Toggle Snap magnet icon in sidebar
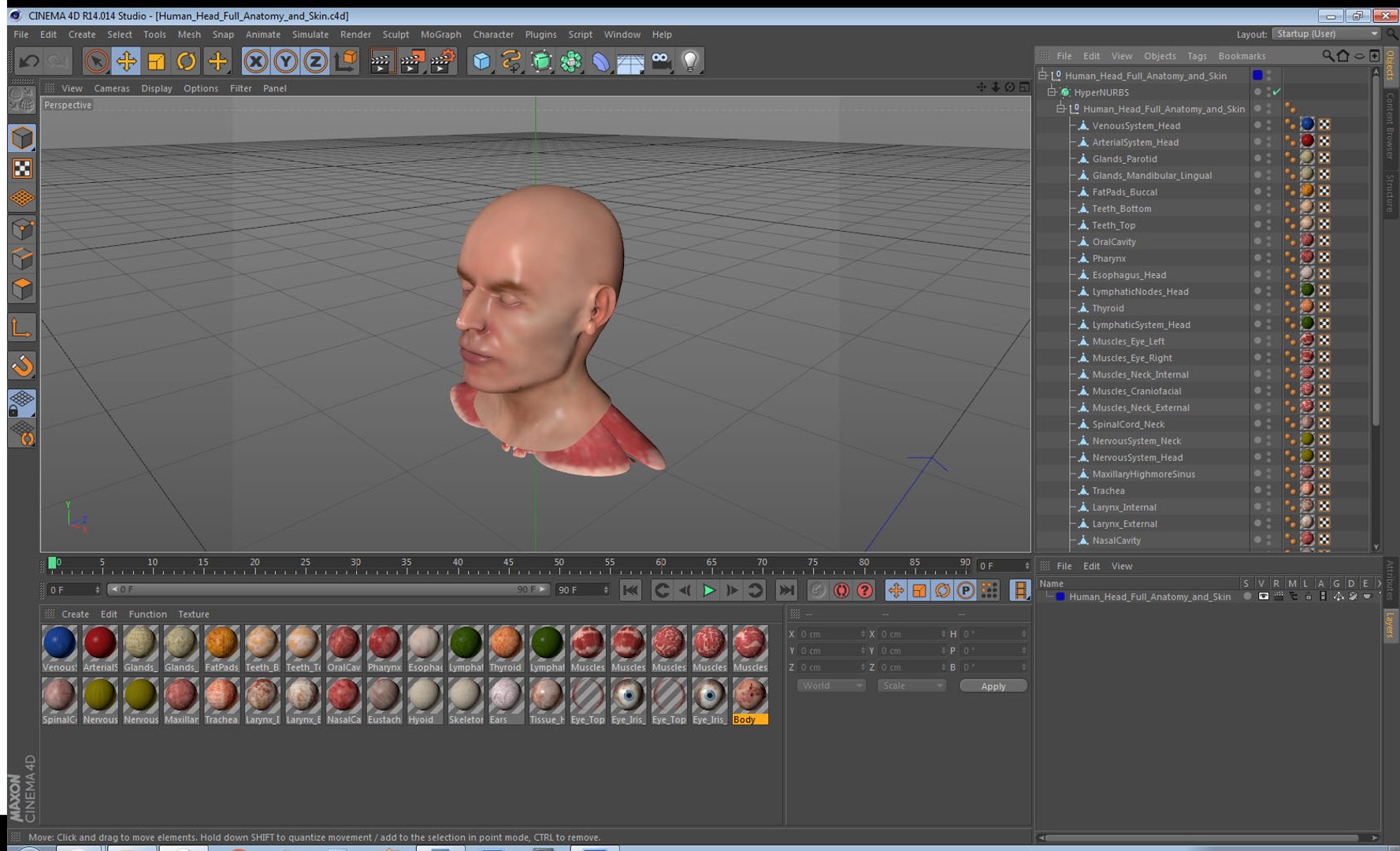Image resolution: width=1400 pixels, height=851 pixels. coord(22,365)
